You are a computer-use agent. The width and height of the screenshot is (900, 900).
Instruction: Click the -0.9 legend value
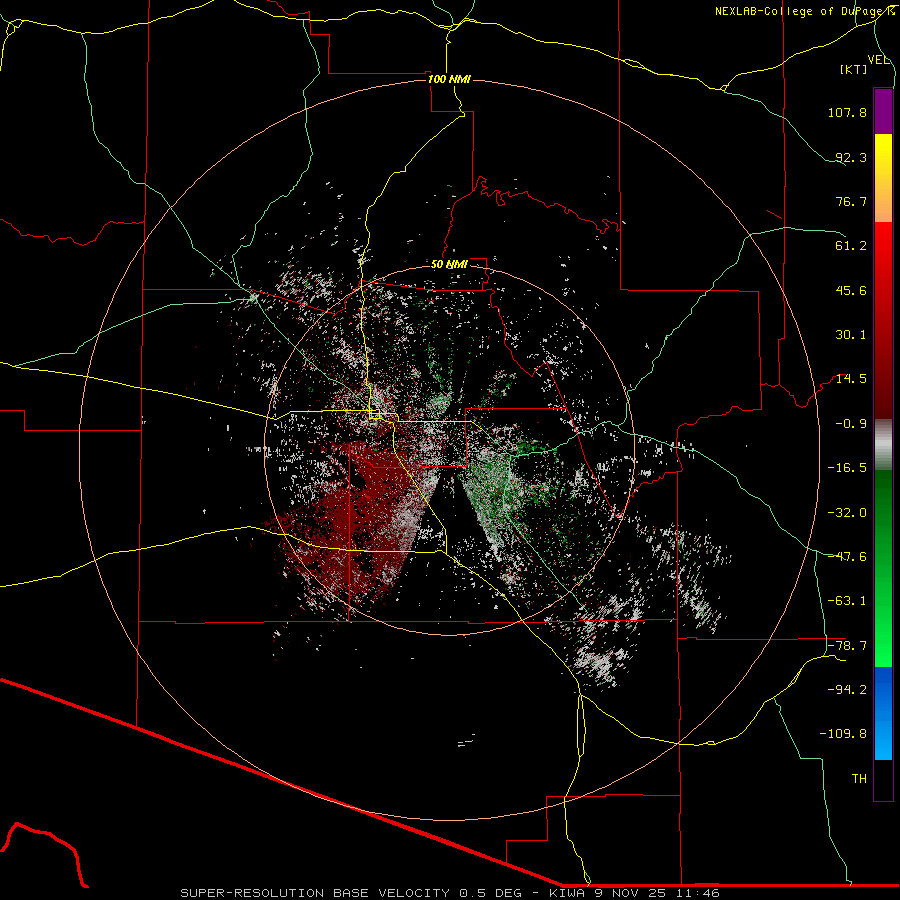click(851, 424)
